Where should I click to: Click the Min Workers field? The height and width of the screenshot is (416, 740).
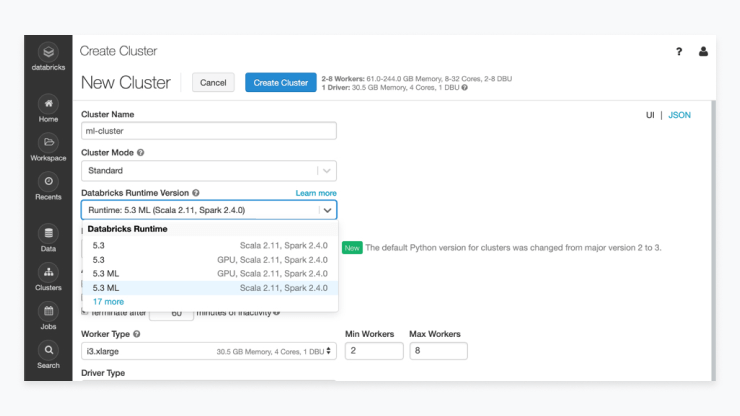pyautogui.click(x=374, y=351)
